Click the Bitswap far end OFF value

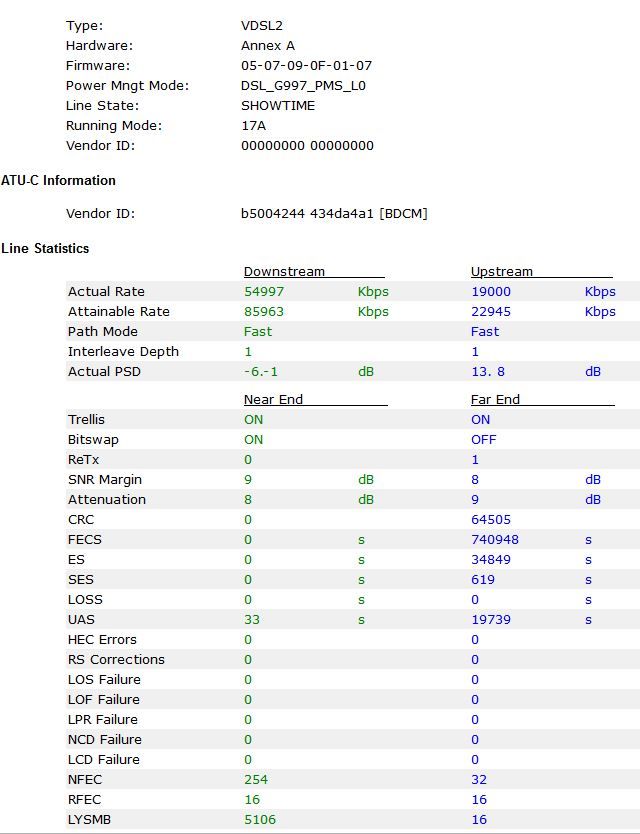click(x=484, y=439)
